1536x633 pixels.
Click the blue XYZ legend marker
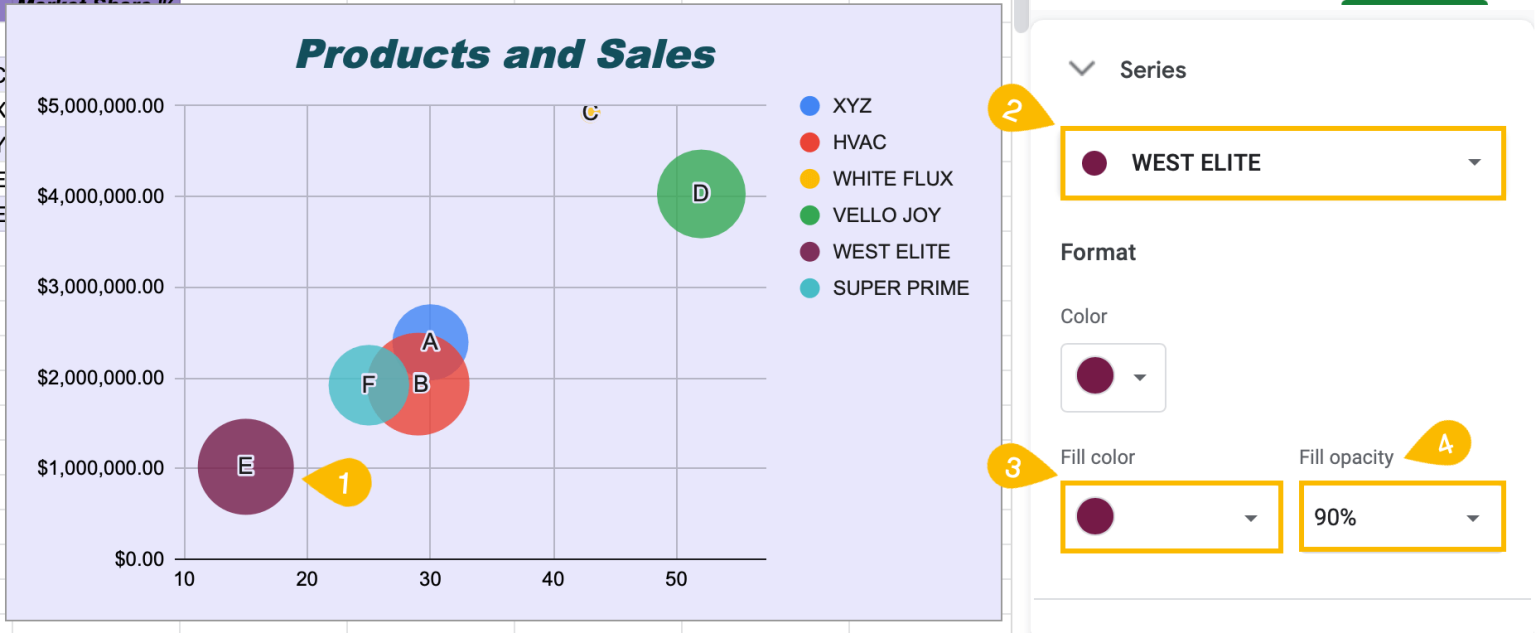pyautogui.click(x=810, y=105)
